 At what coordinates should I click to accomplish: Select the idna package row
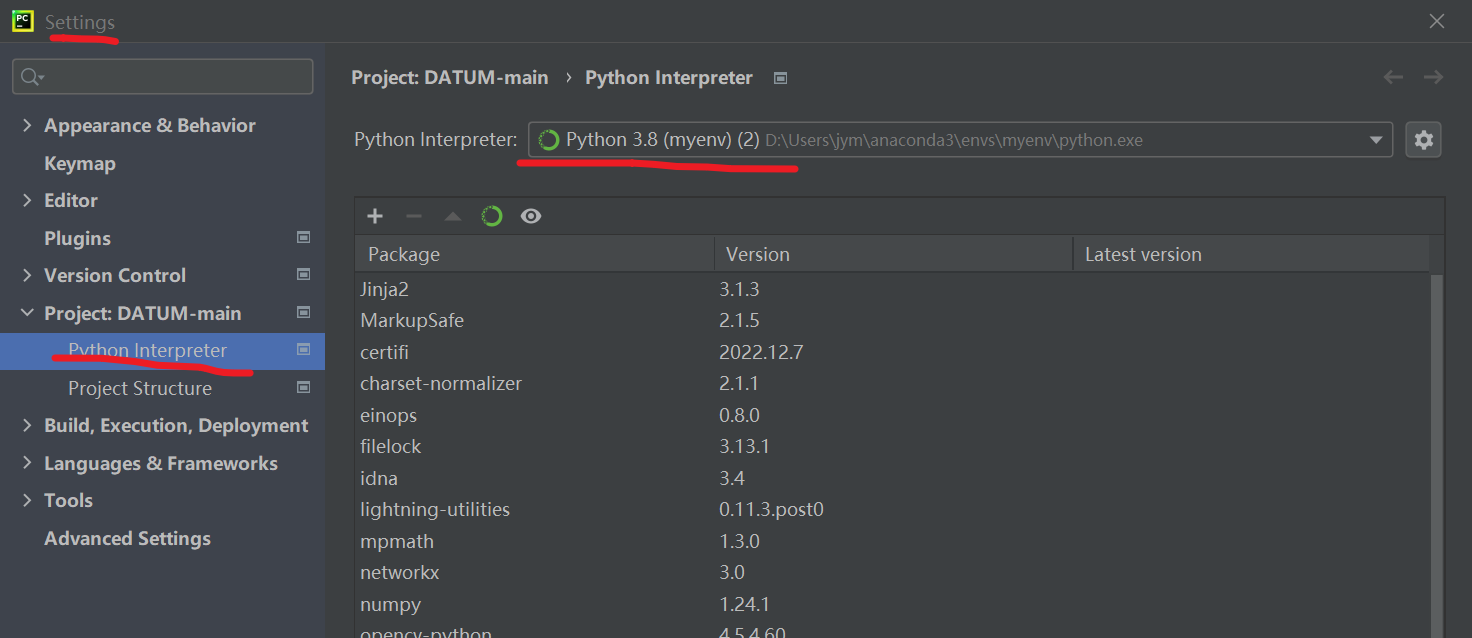(x=892, y=478)
